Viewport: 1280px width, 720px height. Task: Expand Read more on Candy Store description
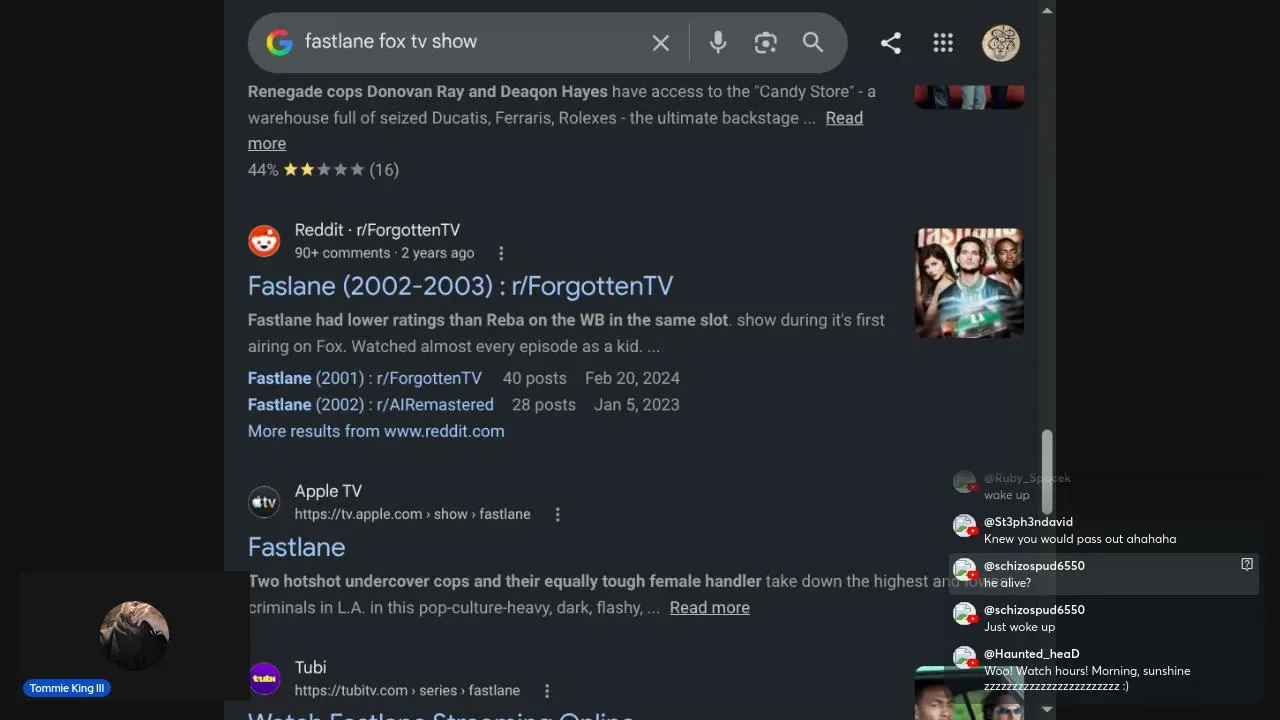pyautogui.click(x=844, y=118)
